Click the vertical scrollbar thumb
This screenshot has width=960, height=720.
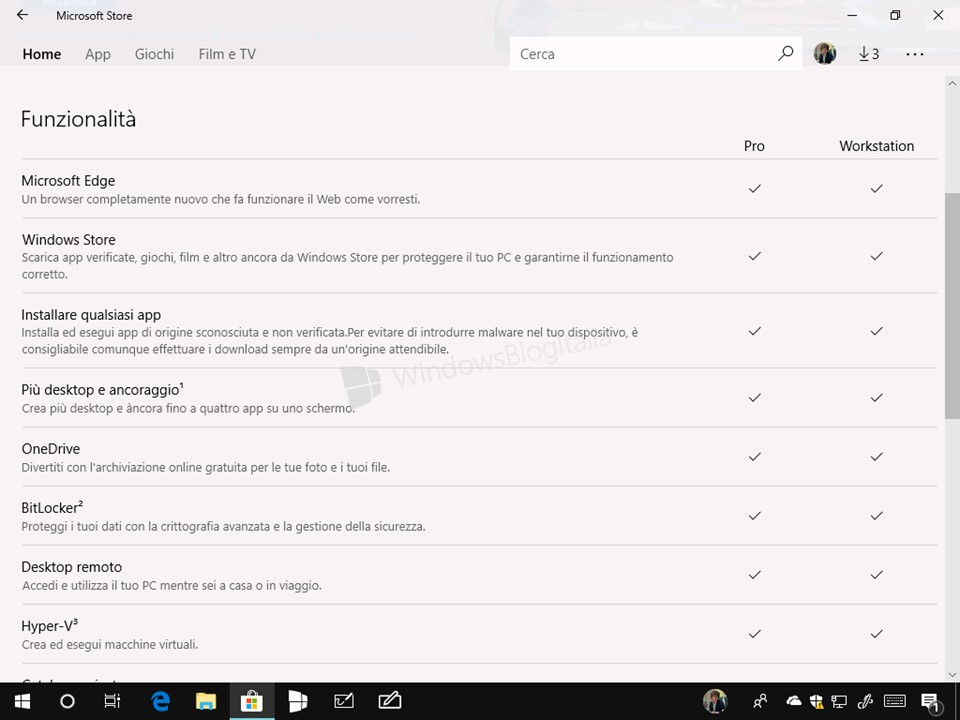(x=952, y=306)
